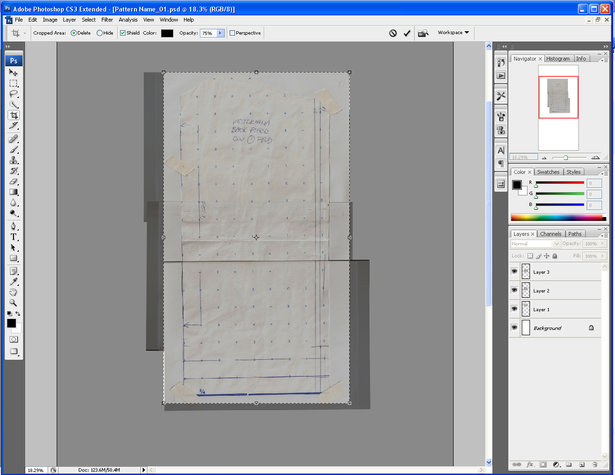Select the Eyedropper tool
This screenshot has height=475, width=615.
(x=13, y=282)
